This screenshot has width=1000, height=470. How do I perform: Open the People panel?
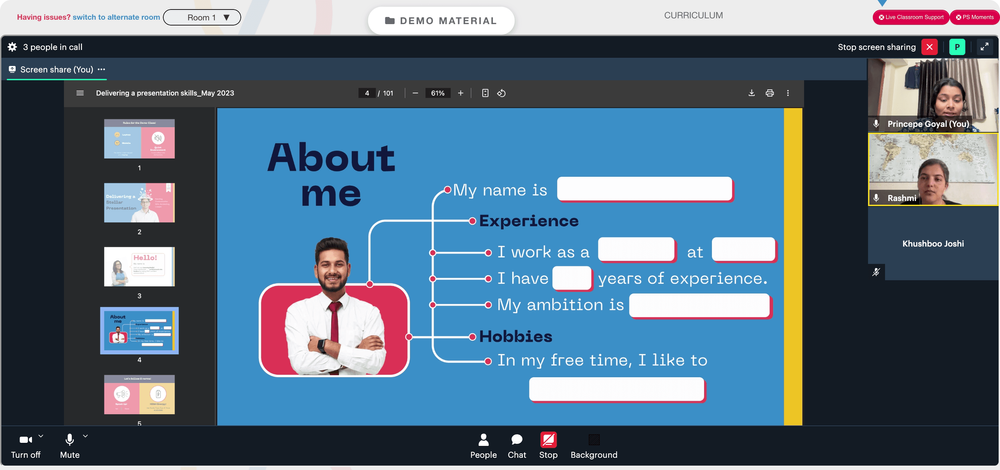tap(483, 446)
